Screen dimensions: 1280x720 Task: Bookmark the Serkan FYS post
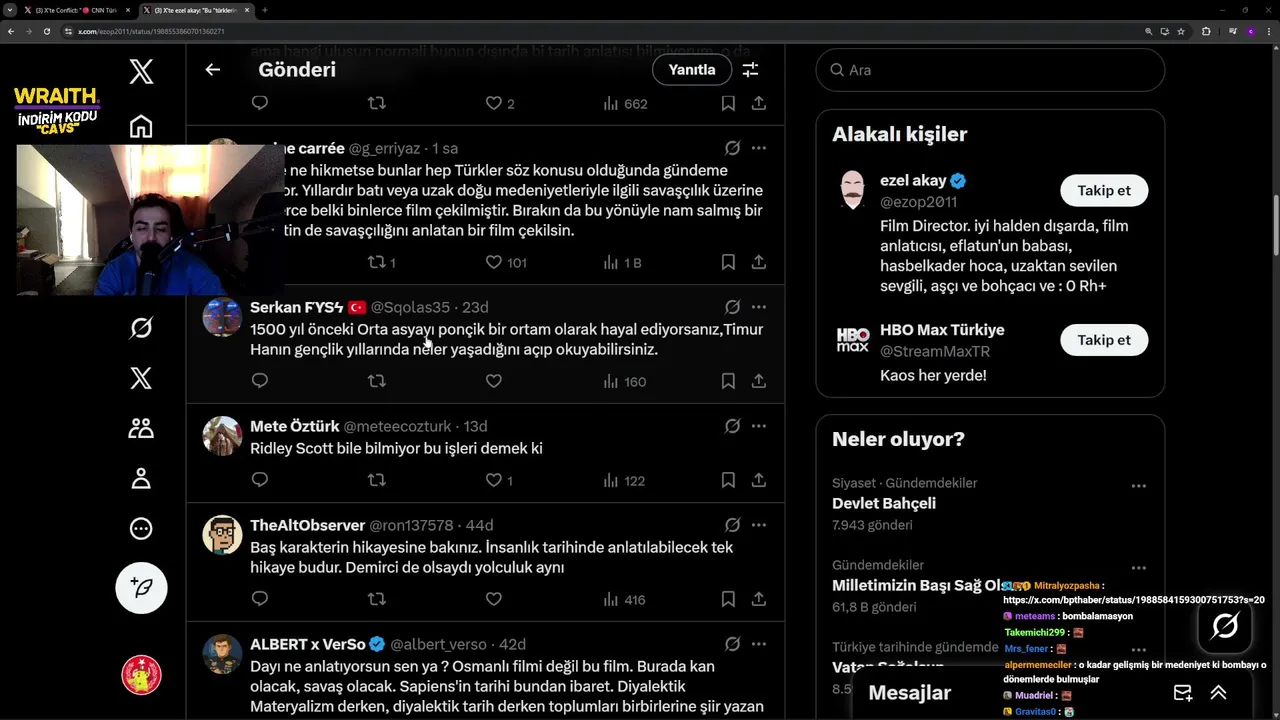click(x=728, y=381)
